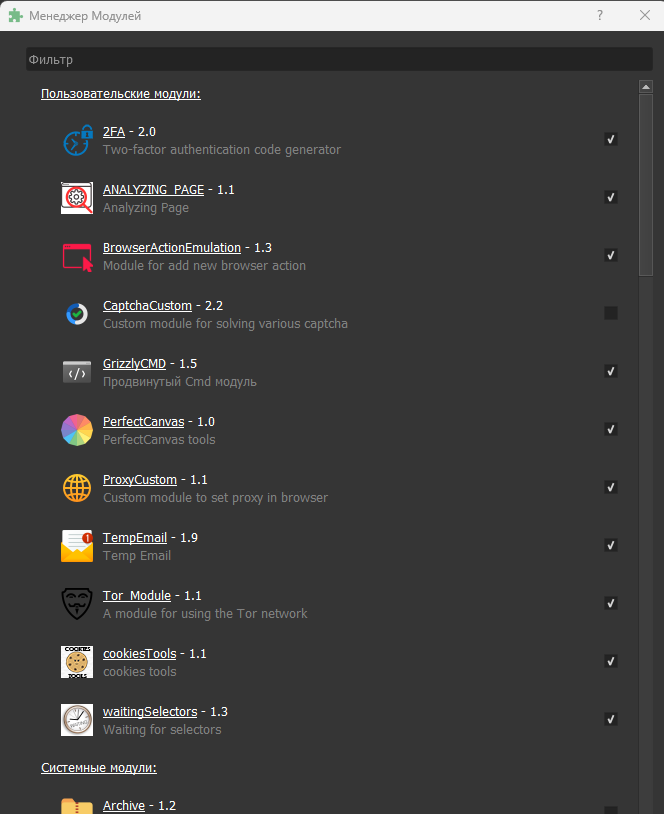Open the Archive module link
This screenshot has height=814, width=664.
(124, 806)
